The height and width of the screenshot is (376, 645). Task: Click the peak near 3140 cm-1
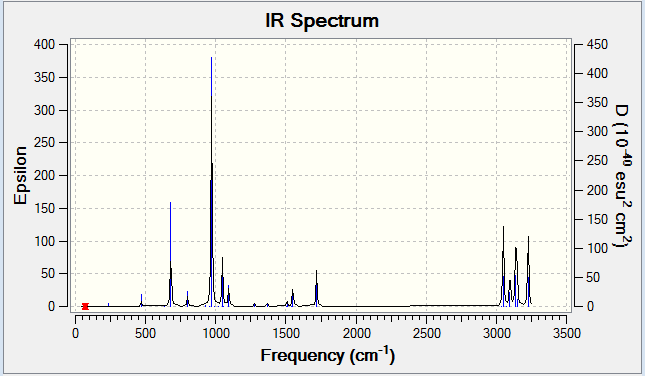click(x=516, y=277)
